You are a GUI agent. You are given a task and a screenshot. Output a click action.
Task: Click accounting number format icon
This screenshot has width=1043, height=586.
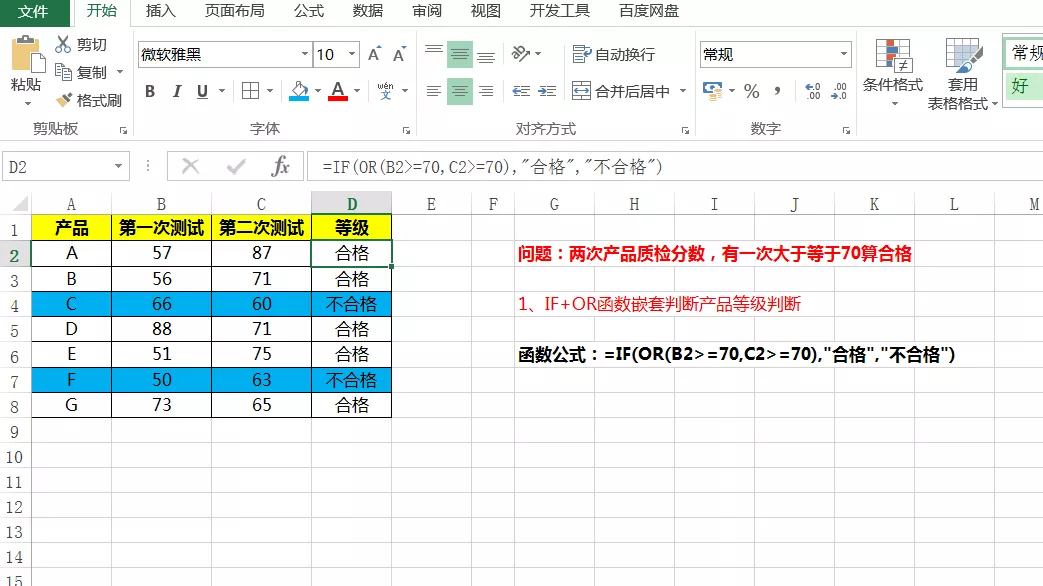pyautogui.click(x=712, y=91)
